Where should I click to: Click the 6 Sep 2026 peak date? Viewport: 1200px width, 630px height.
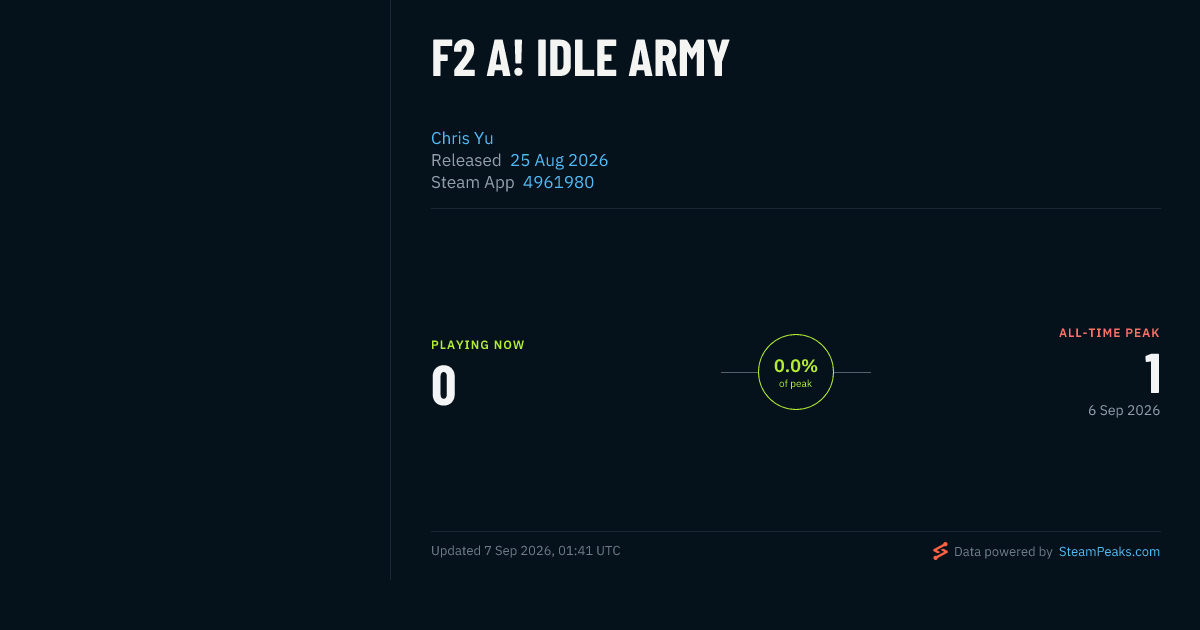(x=1124, y=410)
